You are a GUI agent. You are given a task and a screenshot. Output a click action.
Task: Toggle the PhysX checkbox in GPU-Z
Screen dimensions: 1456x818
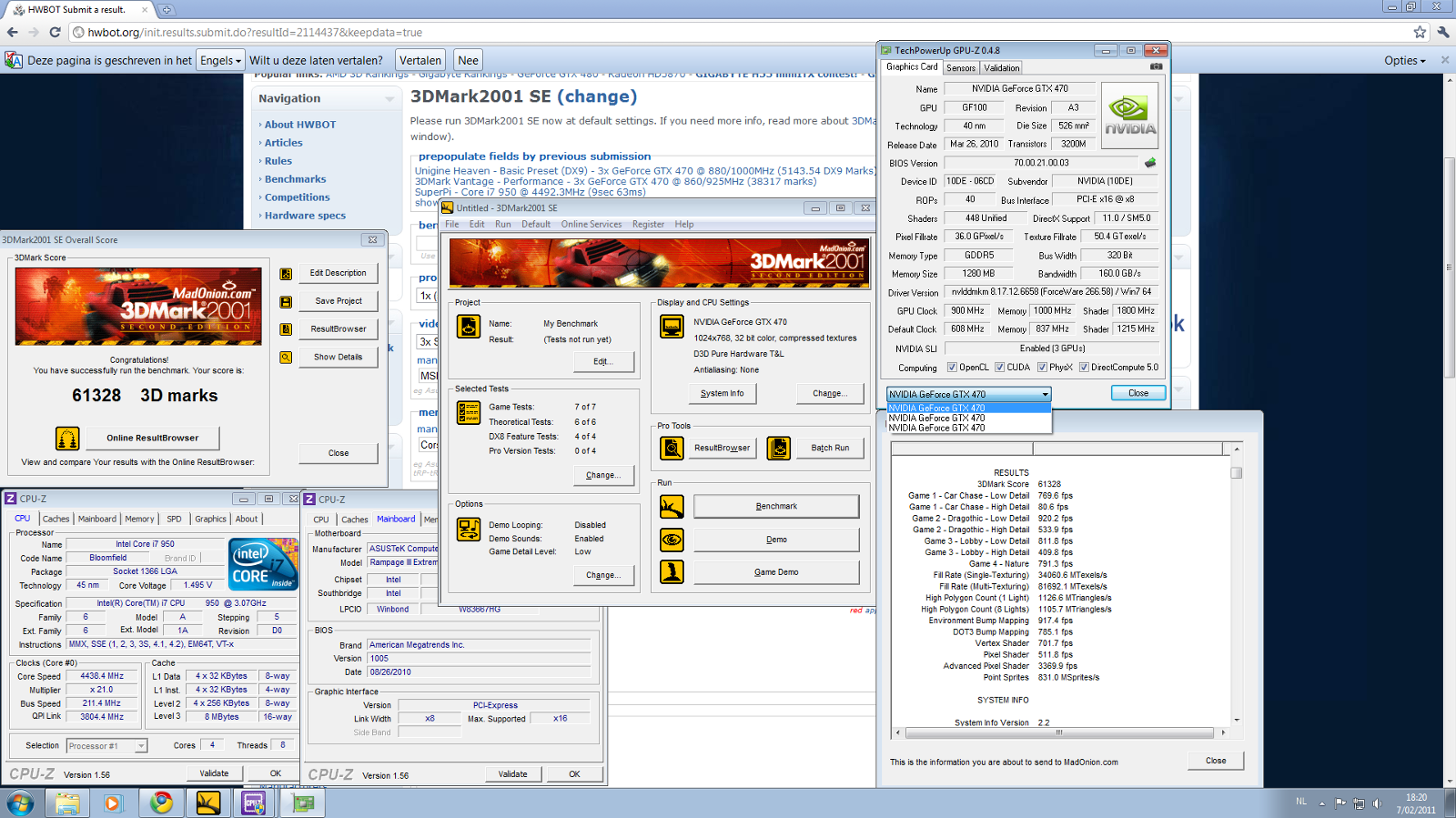point(1042,368)
